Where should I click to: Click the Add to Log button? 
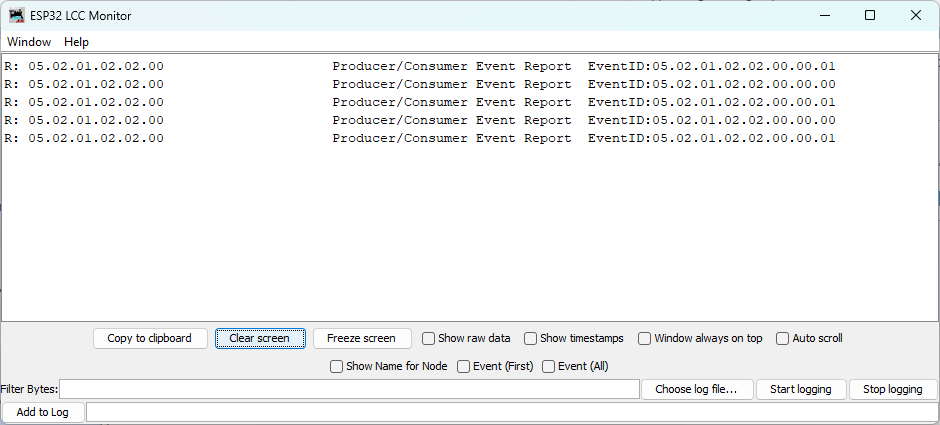click(43, 412)
